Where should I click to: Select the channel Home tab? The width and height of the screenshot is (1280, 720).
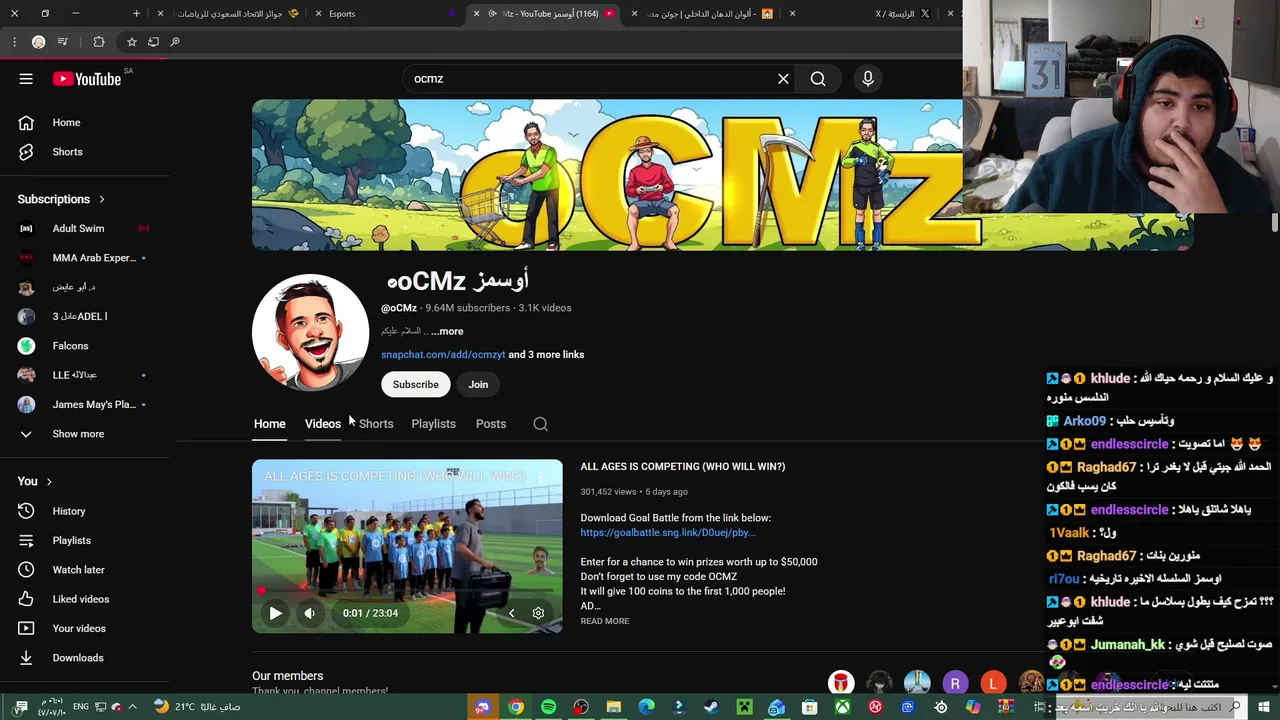pyautogui.click(x=270, y=424)
